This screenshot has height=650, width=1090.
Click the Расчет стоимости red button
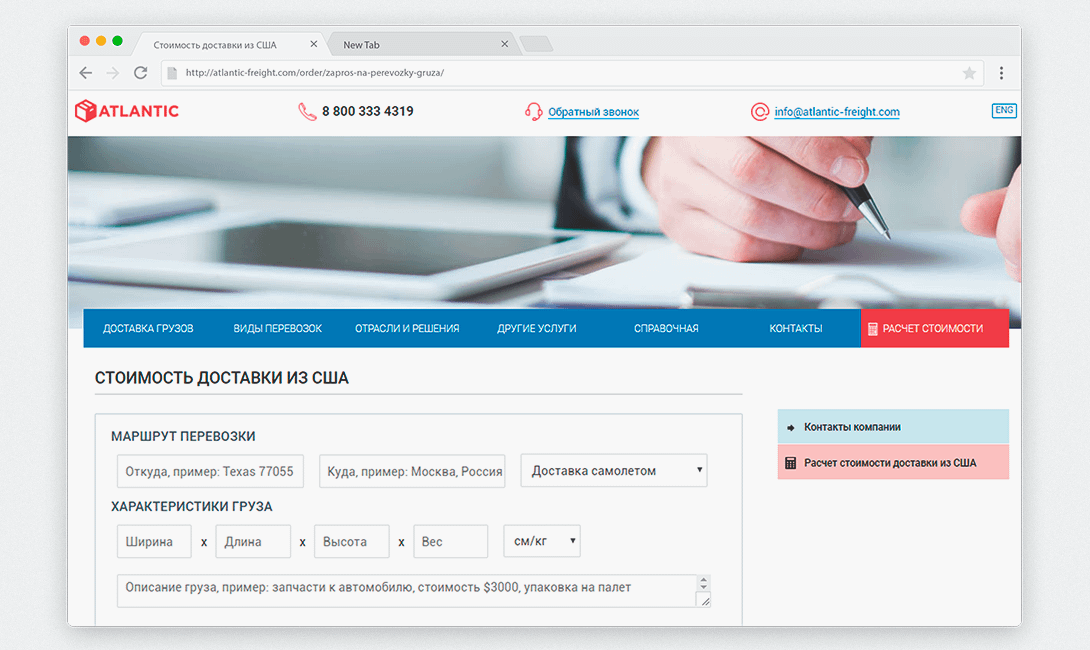coord(935,328)
